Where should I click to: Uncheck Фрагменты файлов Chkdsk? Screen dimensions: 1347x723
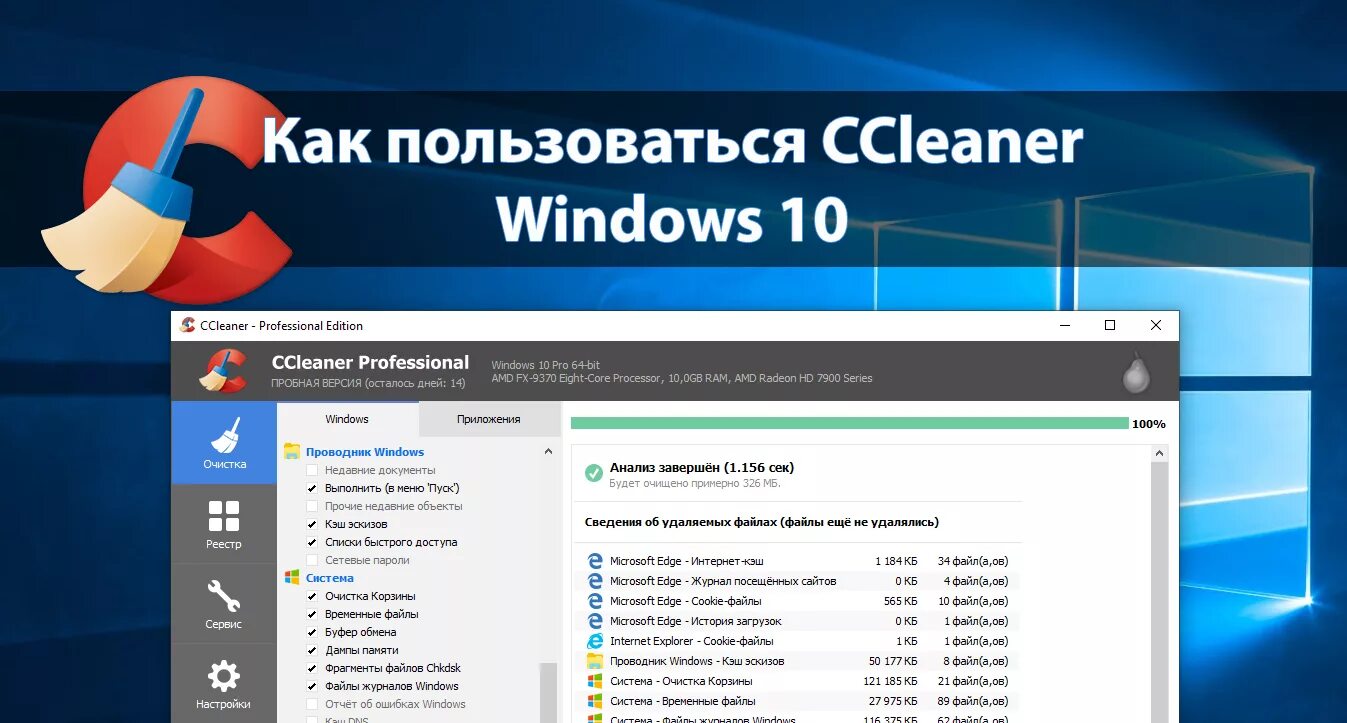312,668
